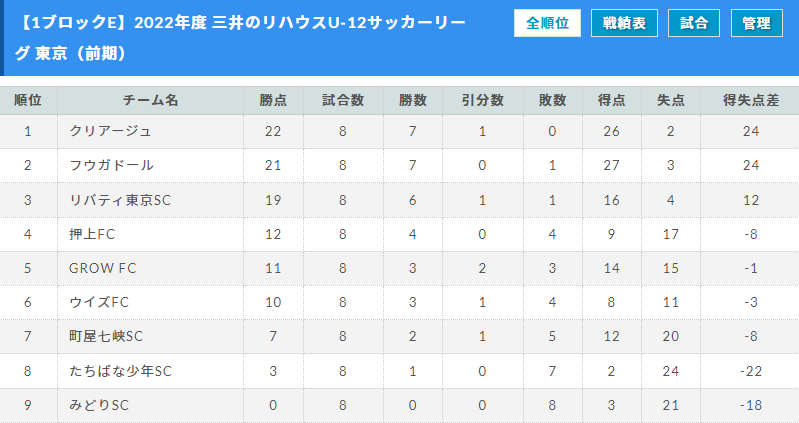Click the 得失点差 column header
This screenshot has height=423, width=799.
tap(751, 100)
